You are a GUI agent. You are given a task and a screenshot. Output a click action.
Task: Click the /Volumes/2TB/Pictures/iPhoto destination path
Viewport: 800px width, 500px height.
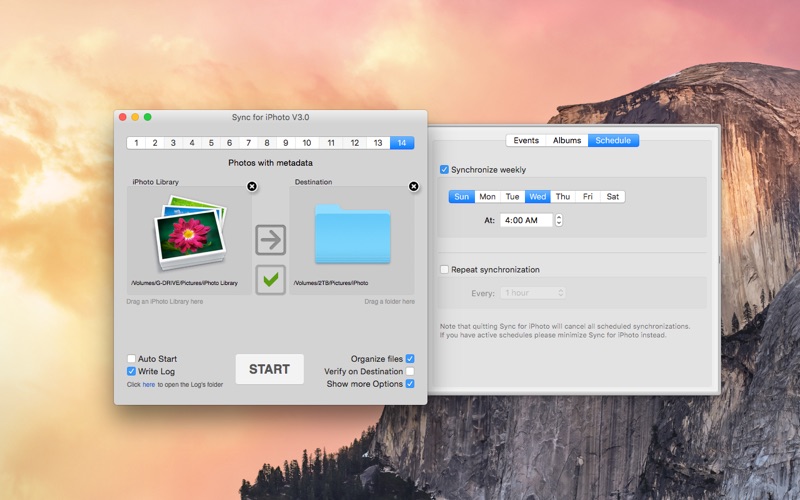tap(331, 283)
